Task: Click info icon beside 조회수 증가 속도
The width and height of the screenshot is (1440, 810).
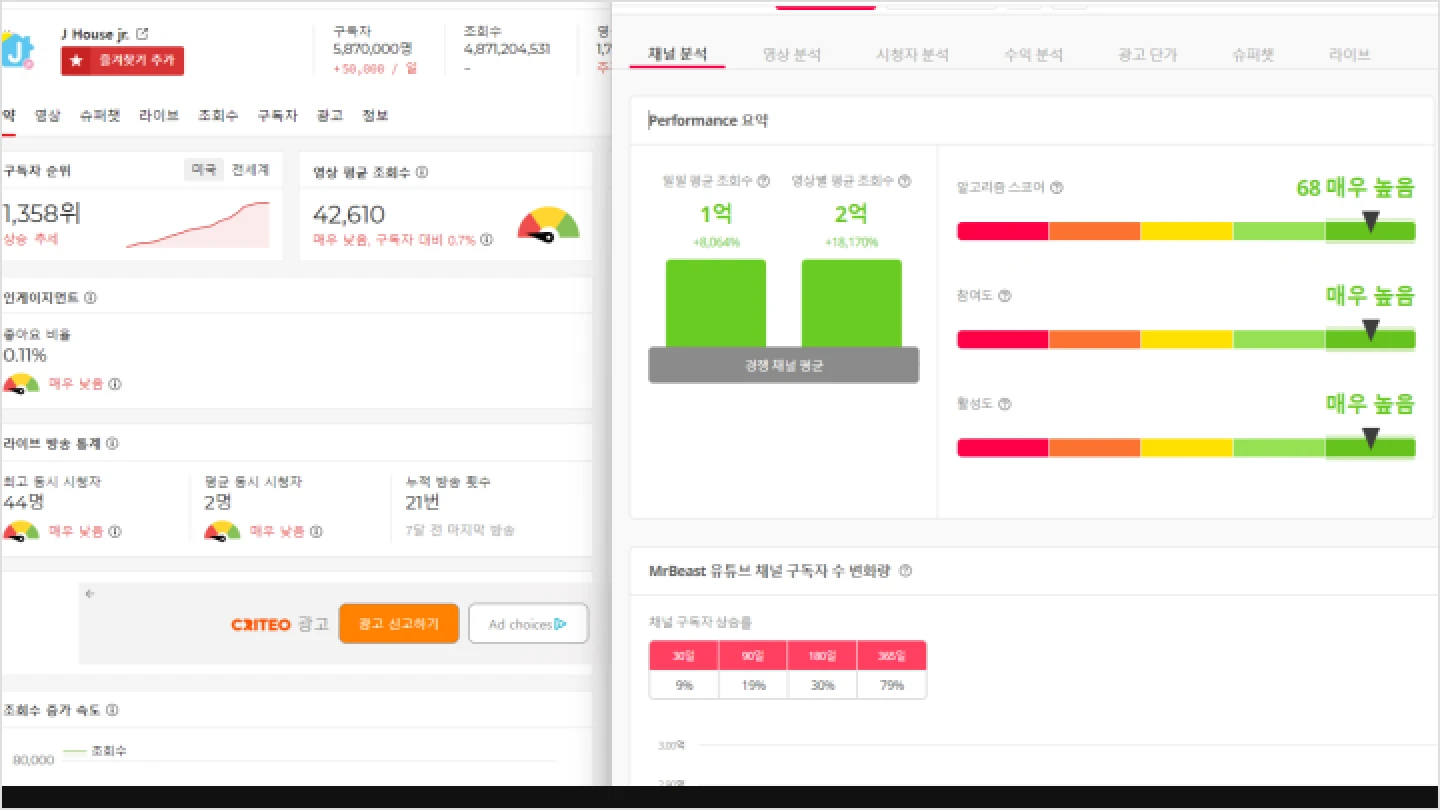Action: 112,710
